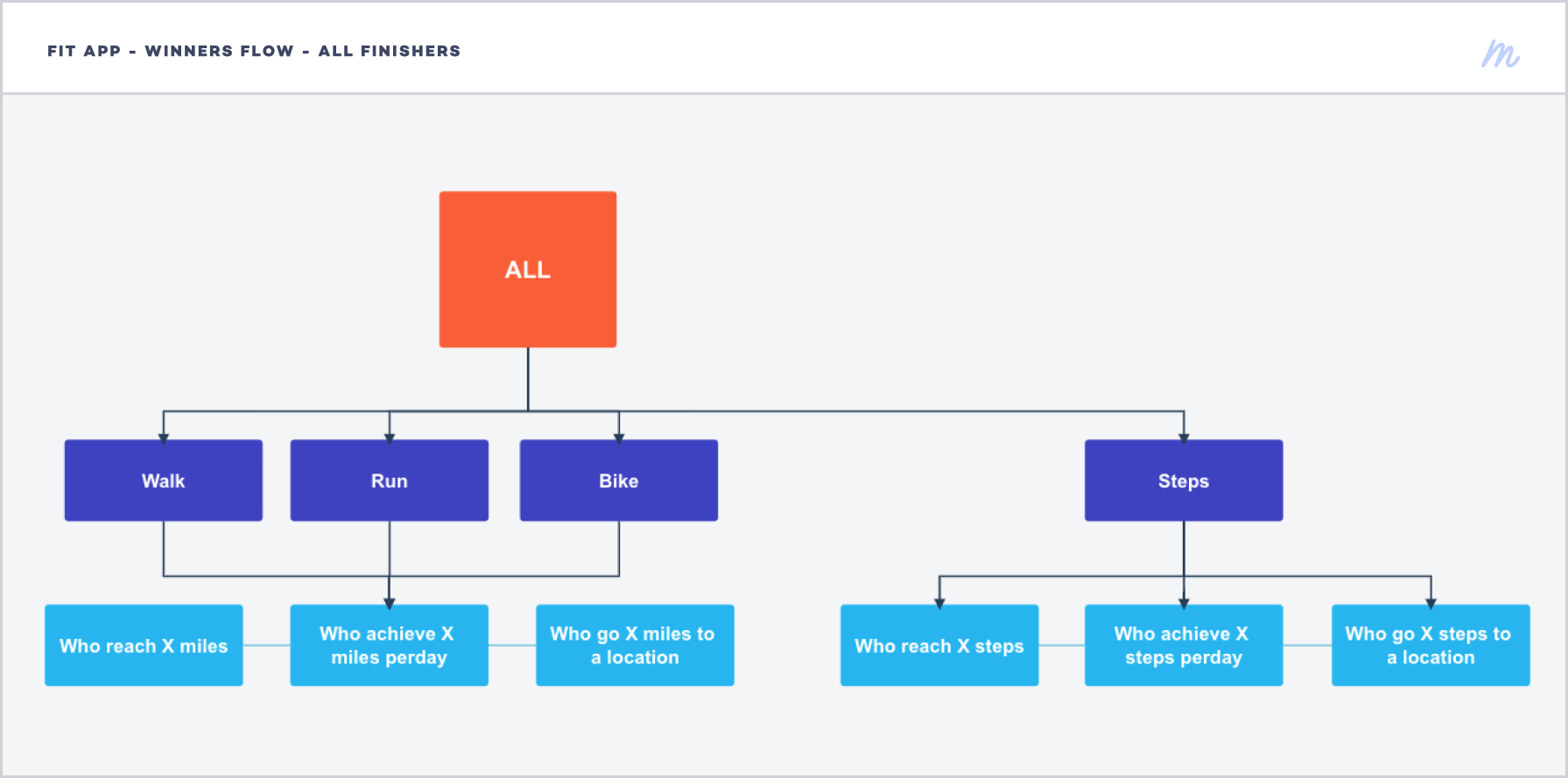Click the arrowhead pointing into Run

click(x=390, y=437)
